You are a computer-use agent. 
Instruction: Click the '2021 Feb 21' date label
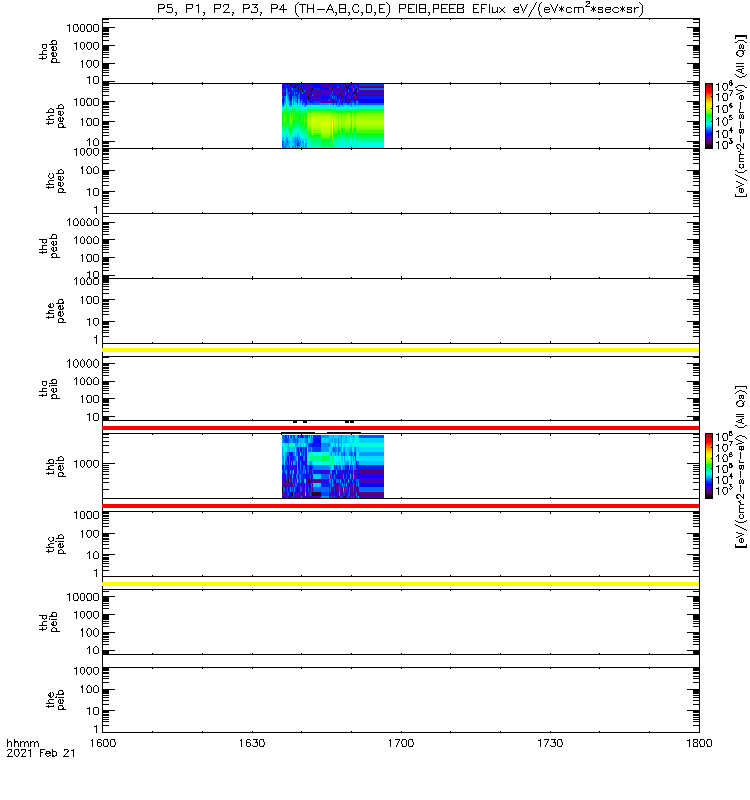pyautogui.click(x=41, y=753)
